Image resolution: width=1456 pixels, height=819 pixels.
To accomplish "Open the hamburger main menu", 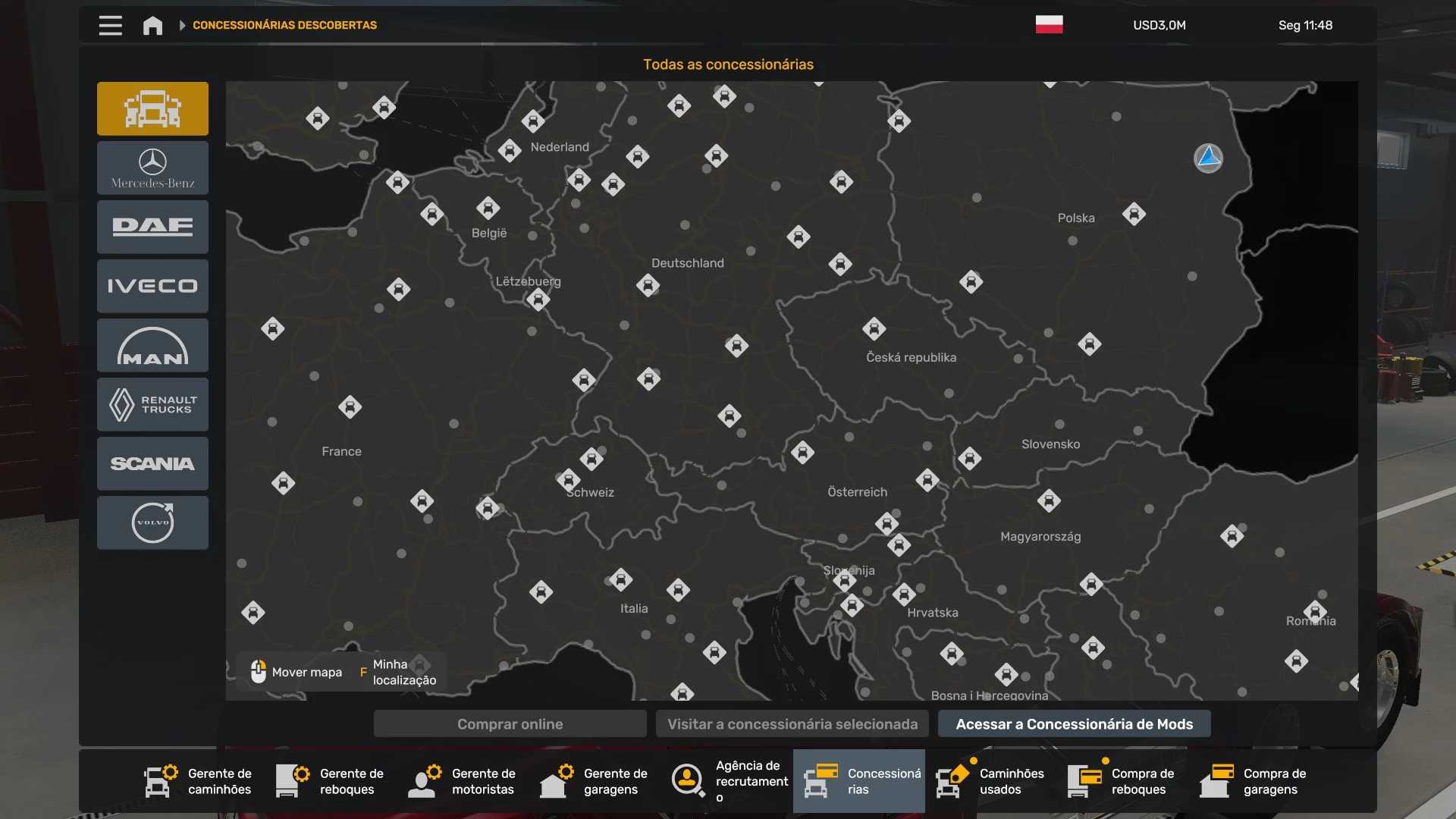I will (x=111, y=25).
